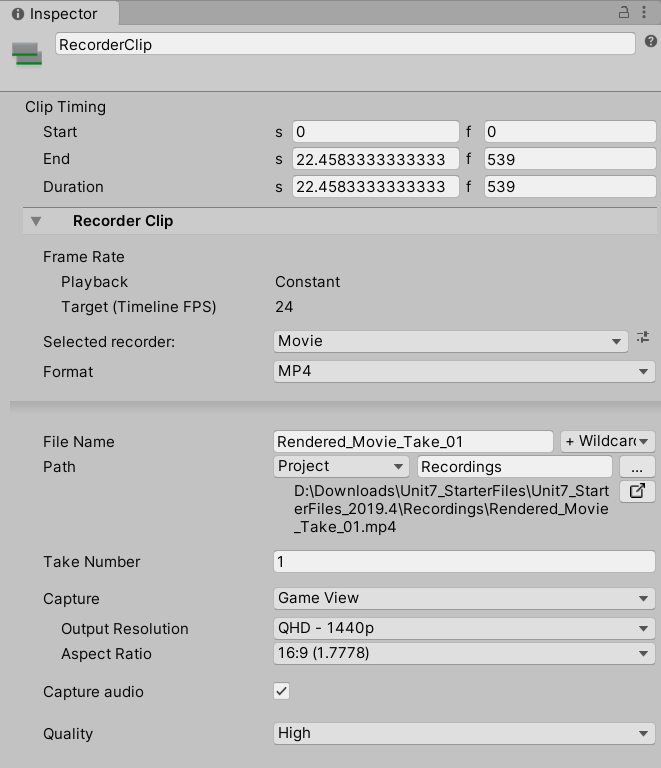
Task: Click the File Name input field
Action: (x=413, y=441)
